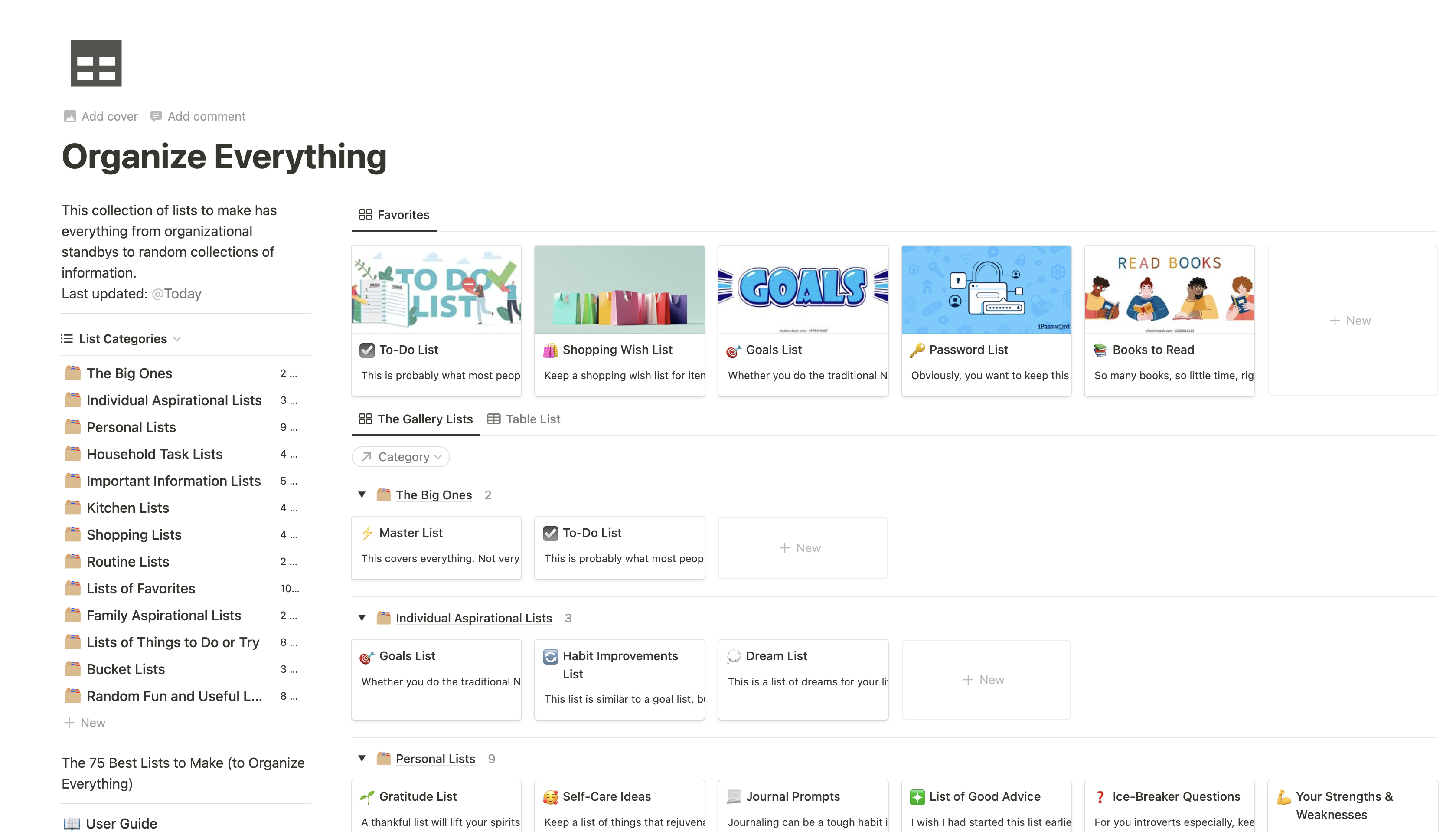1456x832 pixels.
Task: Open the Category filter dropdown
Action: (x=400, y=457)
